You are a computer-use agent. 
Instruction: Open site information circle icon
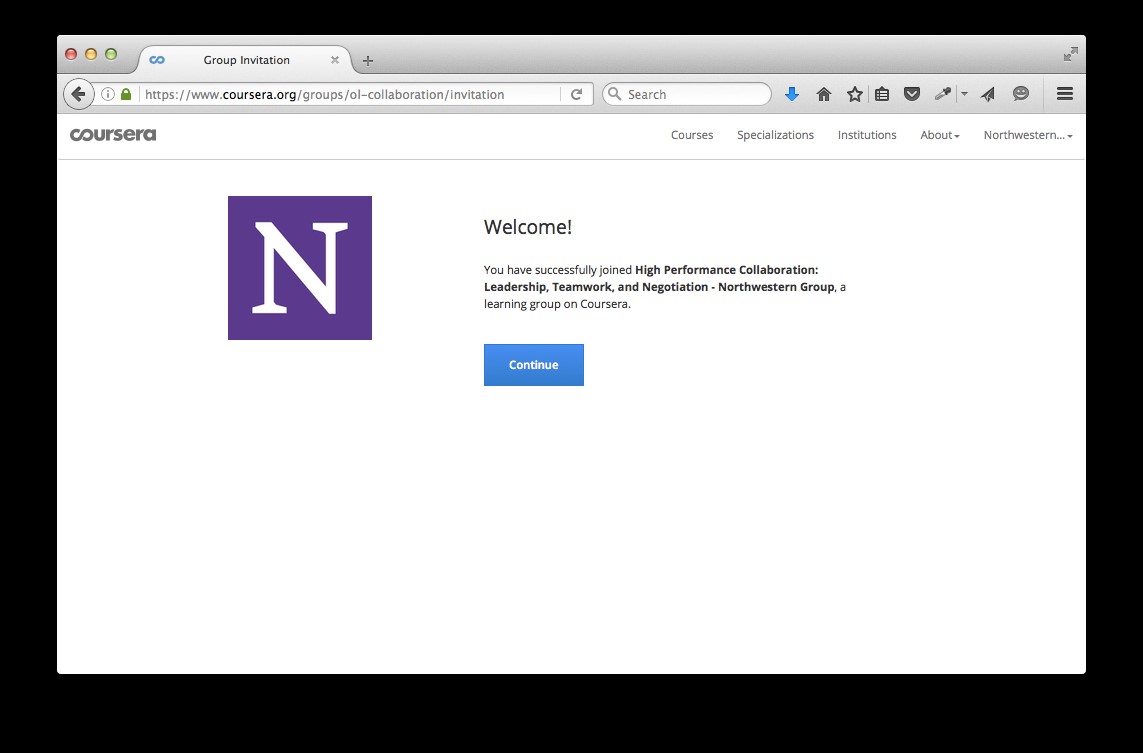coord(108,94)
